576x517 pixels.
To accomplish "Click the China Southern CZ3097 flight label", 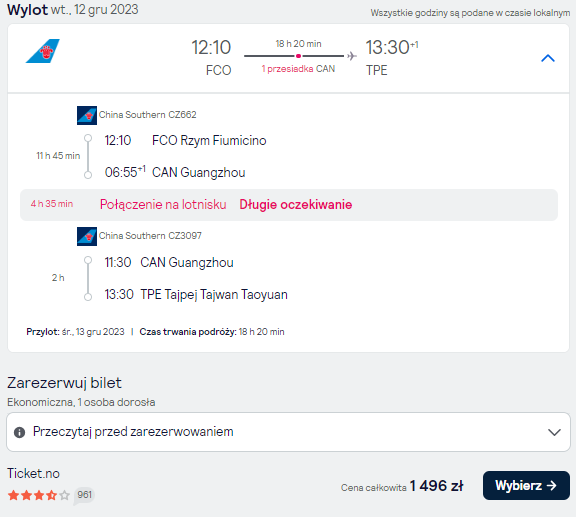I will (150, 236).
